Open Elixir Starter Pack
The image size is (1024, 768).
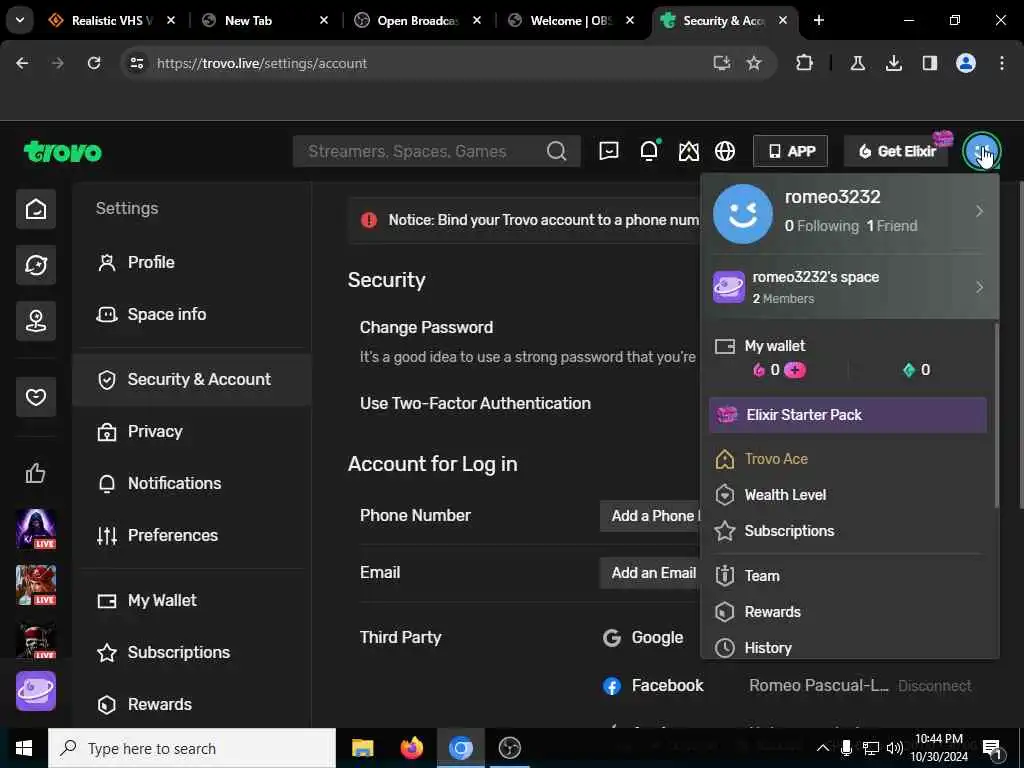tap(848, 415)
